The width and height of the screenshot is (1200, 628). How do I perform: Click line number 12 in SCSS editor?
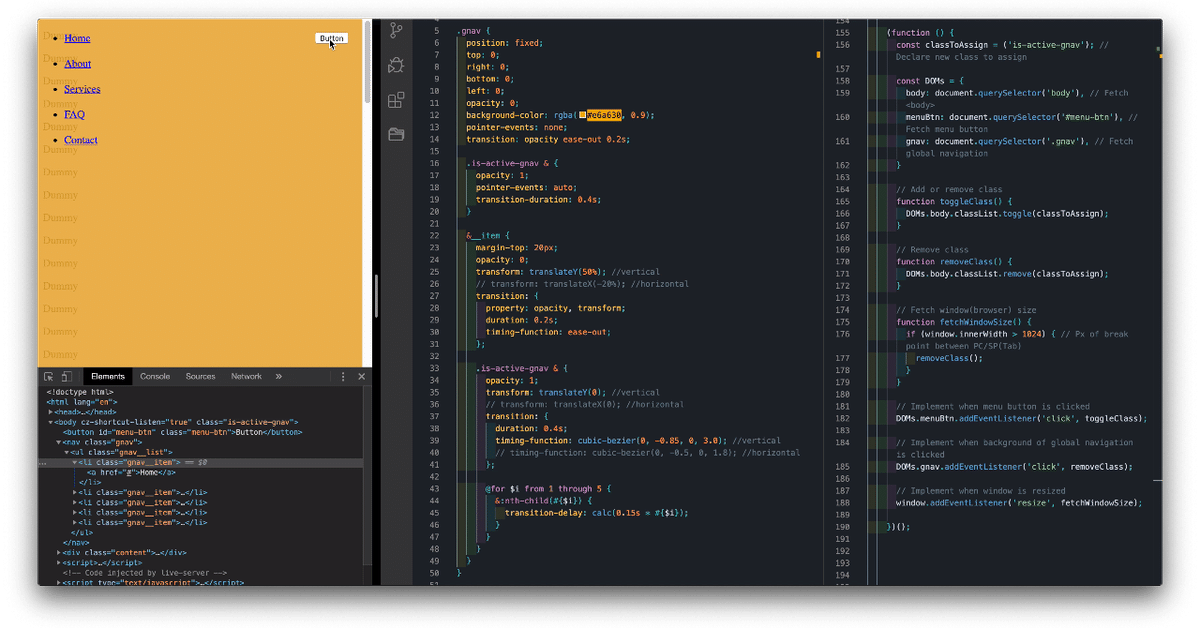click(x=434, y=115)
